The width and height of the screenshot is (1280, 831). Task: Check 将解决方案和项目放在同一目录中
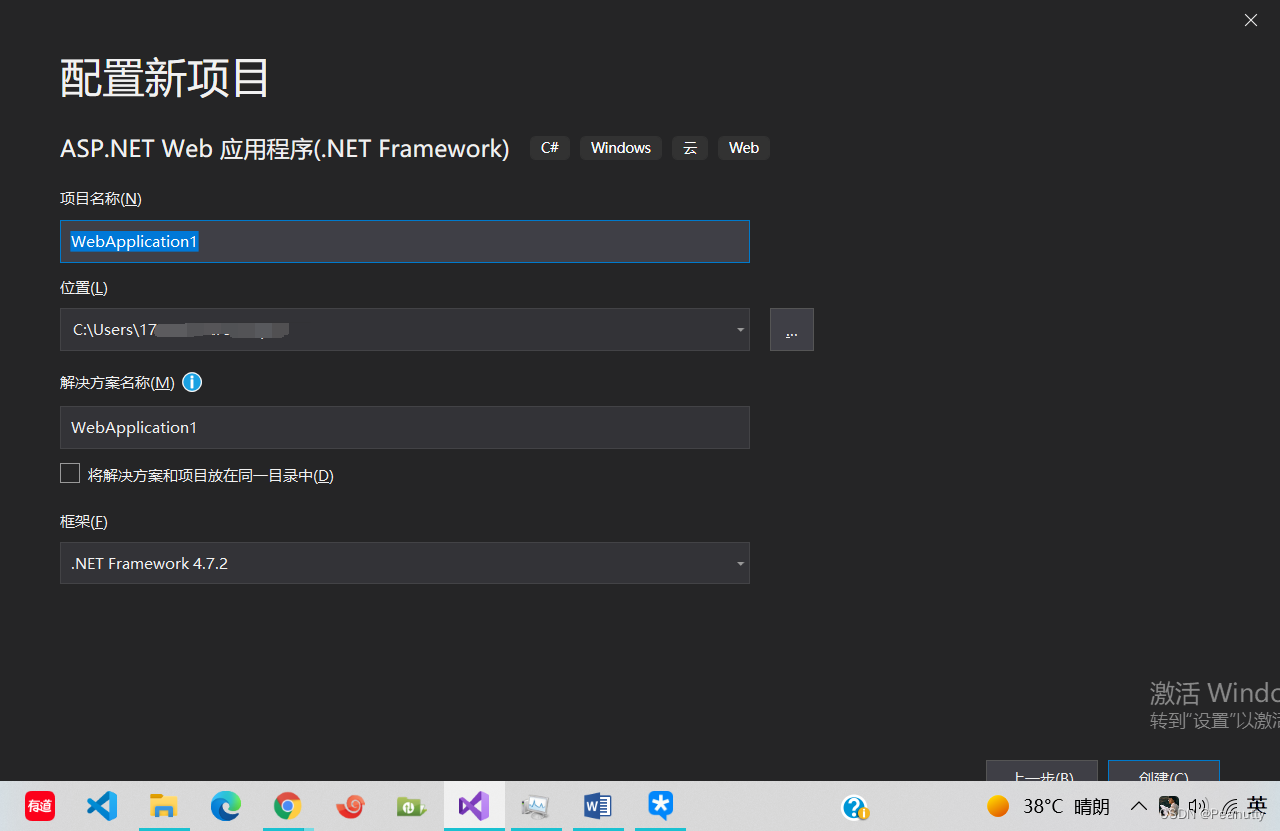(70, 473)
